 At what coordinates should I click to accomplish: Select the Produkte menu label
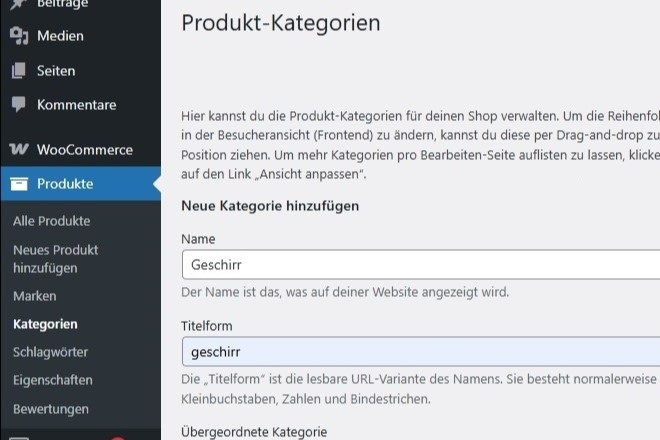coord(65,184)
